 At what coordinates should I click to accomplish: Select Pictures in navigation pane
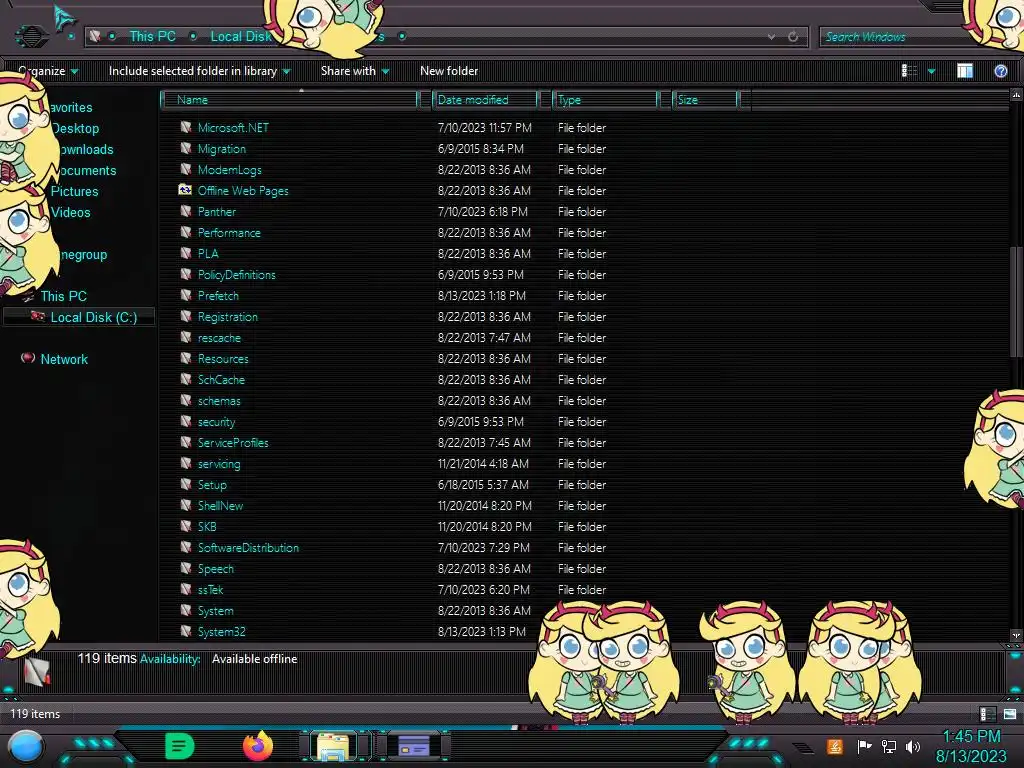click(74, 191)
